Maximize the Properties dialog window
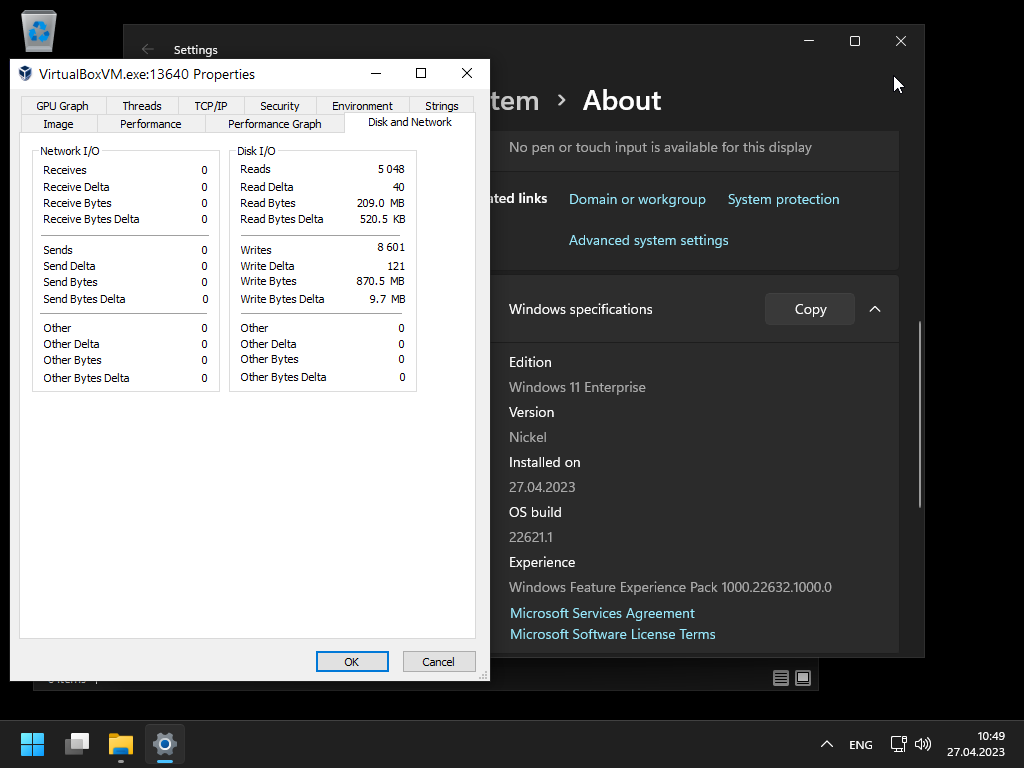The height and width of the screenshot is (768, 1024). (x=421, y=73)
